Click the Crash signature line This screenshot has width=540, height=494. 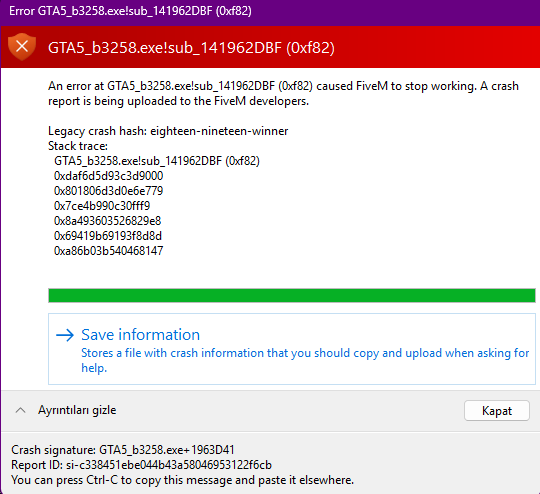point(123,450)
